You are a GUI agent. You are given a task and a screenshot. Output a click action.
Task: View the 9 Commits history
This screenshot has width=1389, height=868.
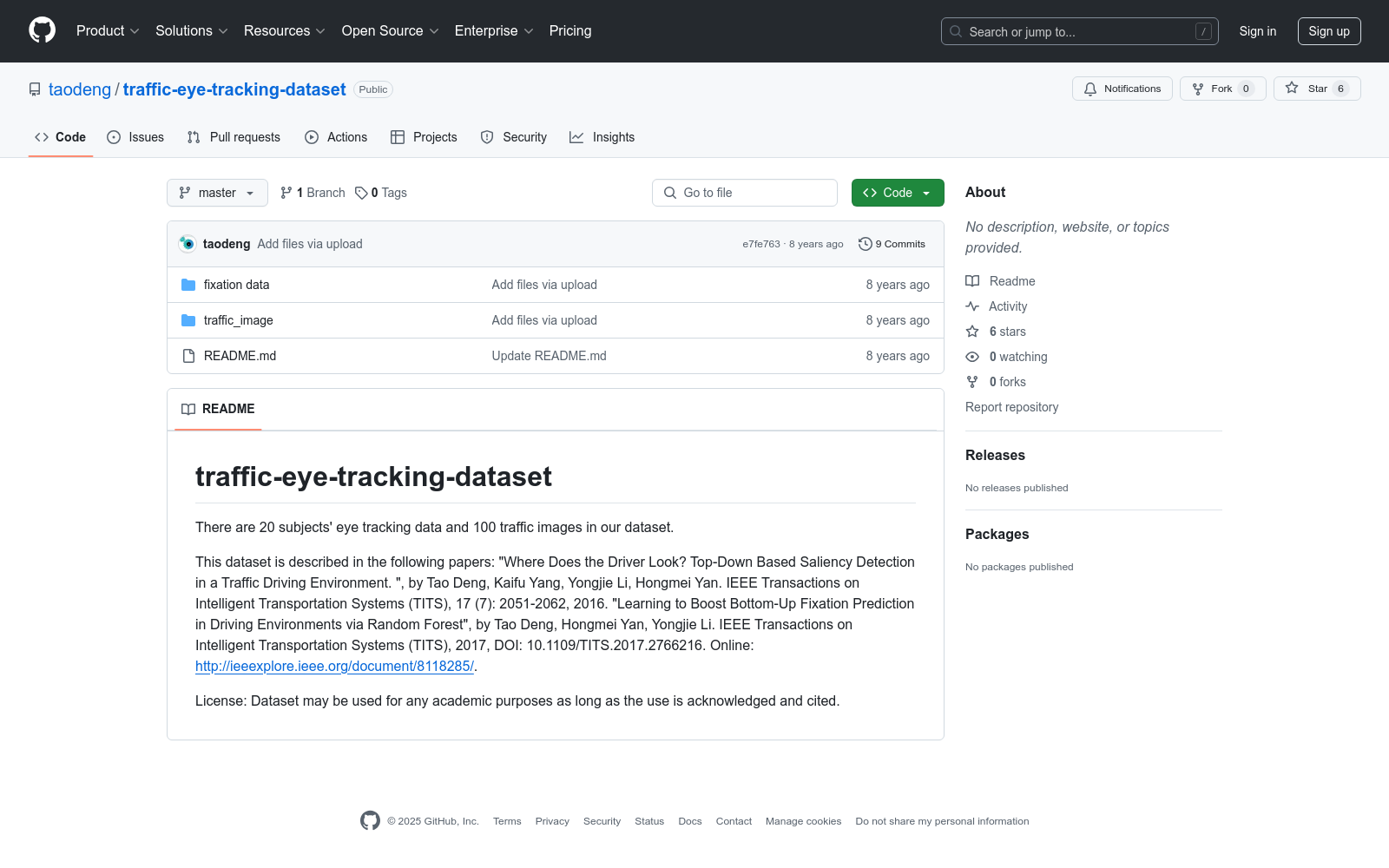click(x=892, y=244)
